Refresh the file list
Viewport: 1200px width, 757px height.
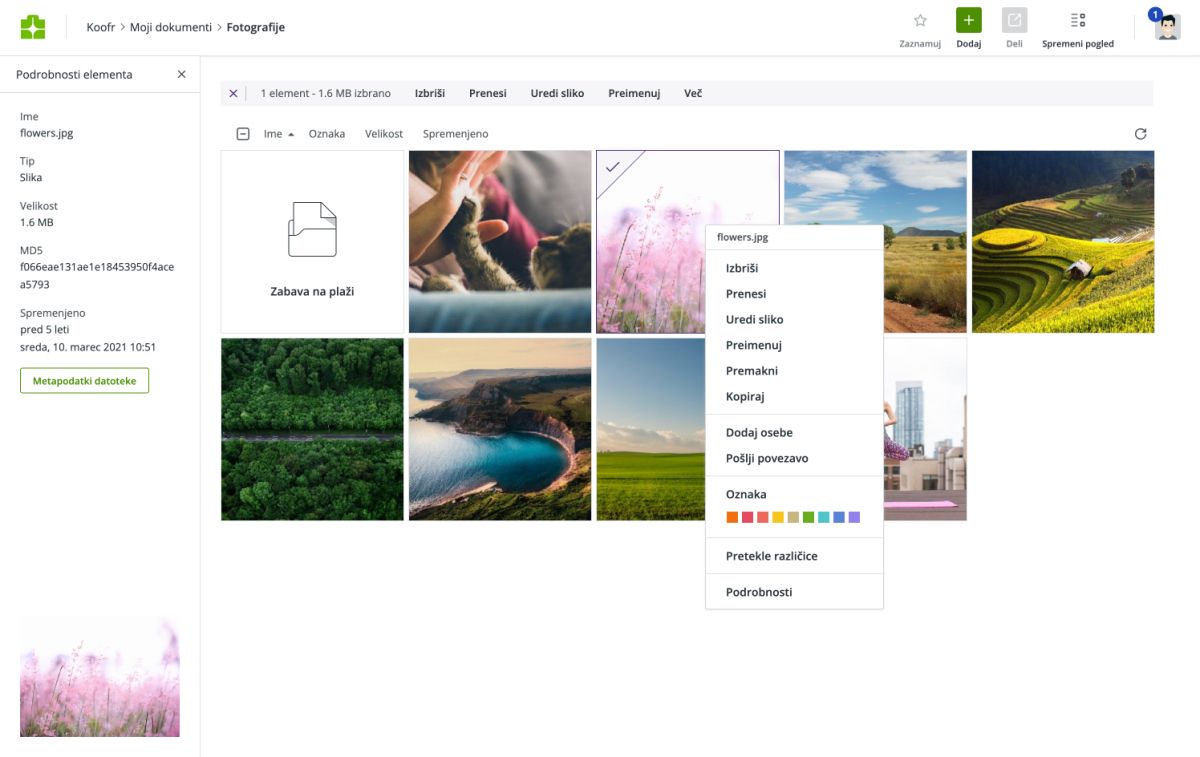(x=1140, y=134)
